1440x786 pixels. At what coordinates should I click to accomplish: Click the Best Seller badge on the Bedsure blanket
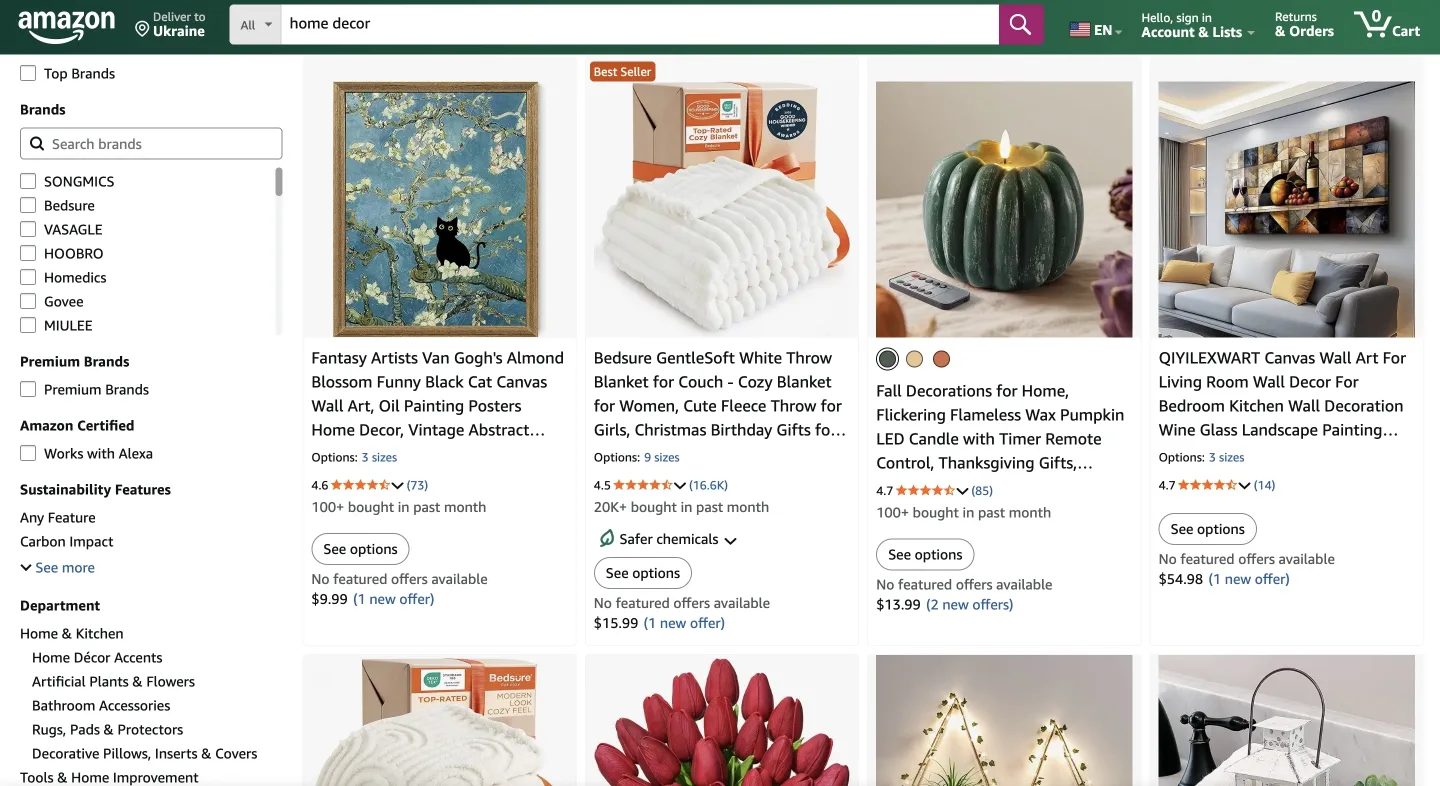click(x=622, y=72)
